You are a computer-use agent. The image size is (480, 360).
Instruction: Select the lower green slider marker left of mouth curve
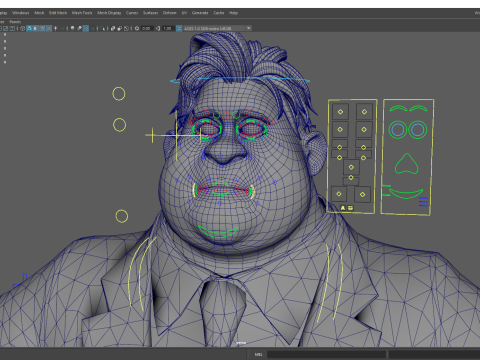click(x=386, y=195)
